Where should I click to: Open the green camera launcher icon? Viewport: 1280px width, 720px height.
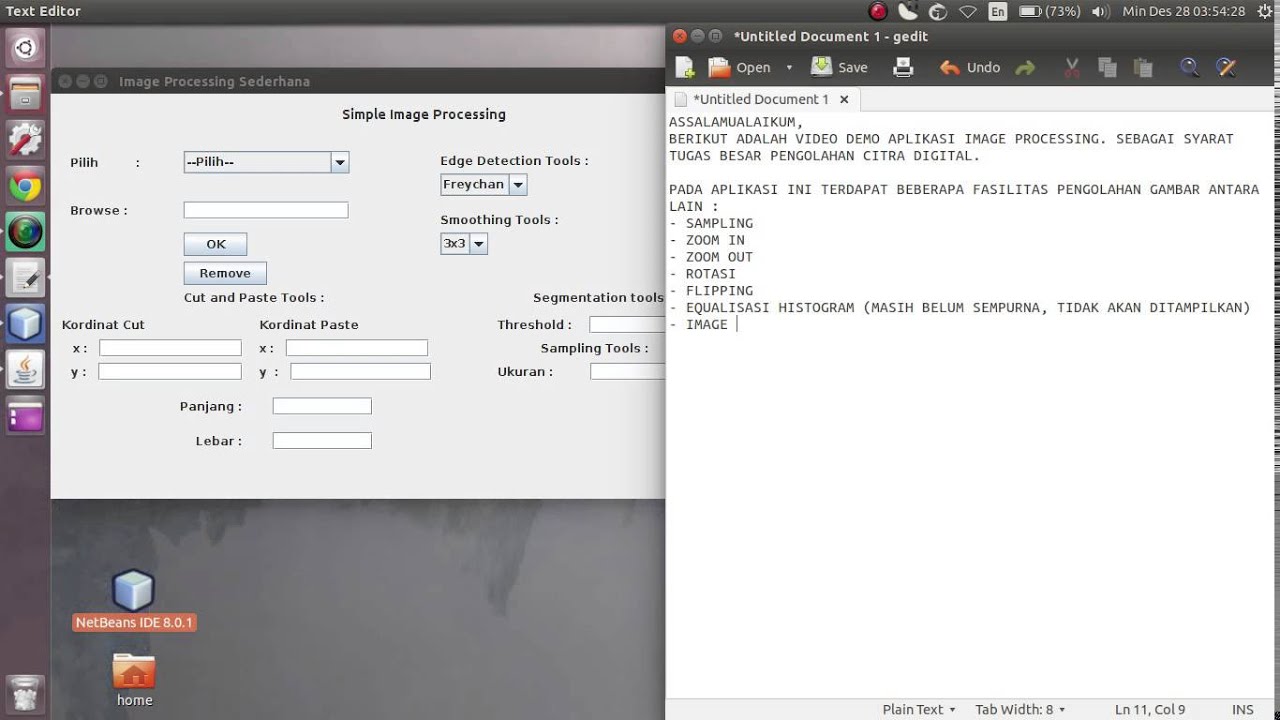(x=25, y=232)
